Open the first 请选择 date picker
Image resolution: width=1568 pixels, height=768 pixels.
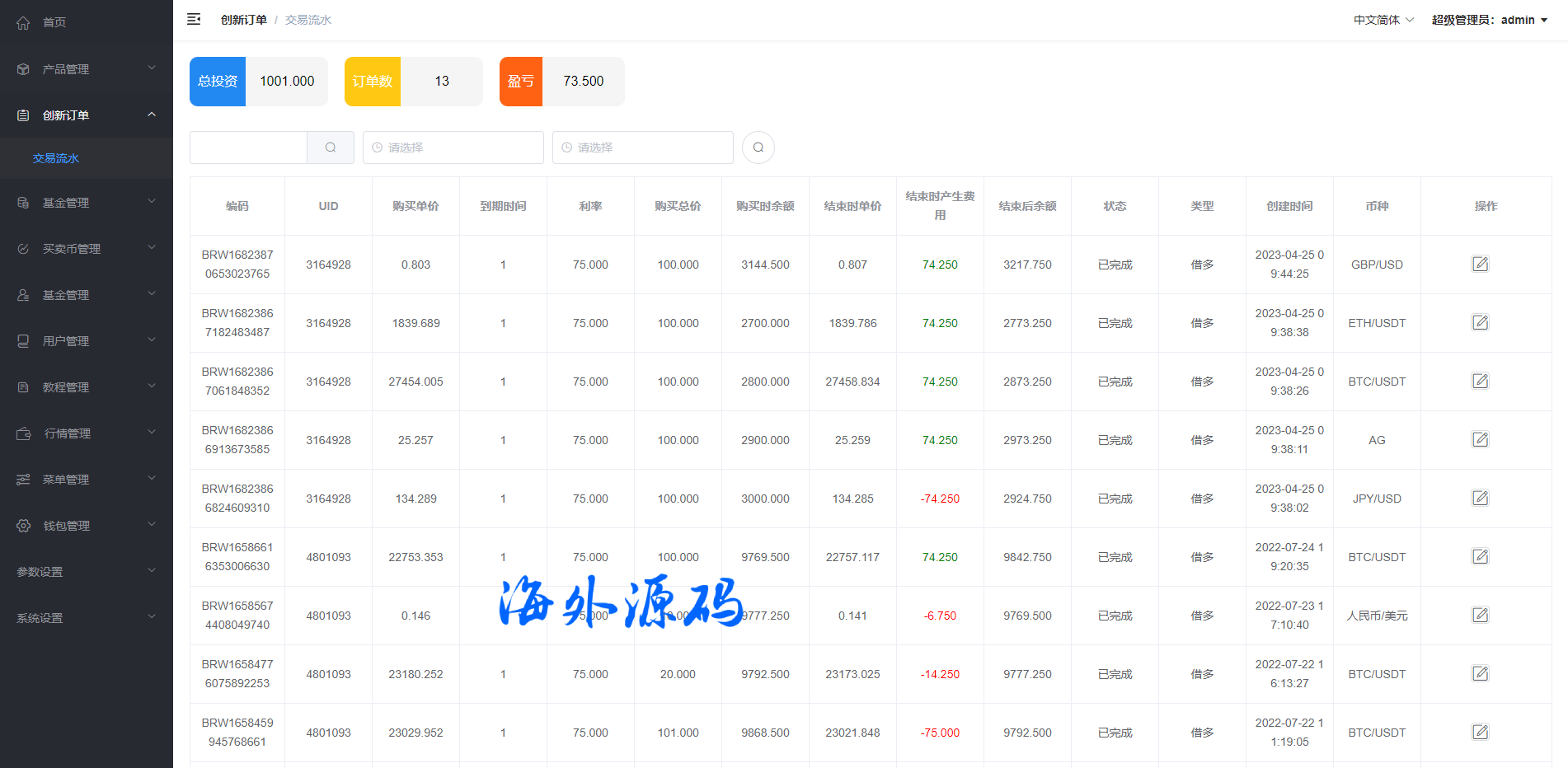click(453, 148)
